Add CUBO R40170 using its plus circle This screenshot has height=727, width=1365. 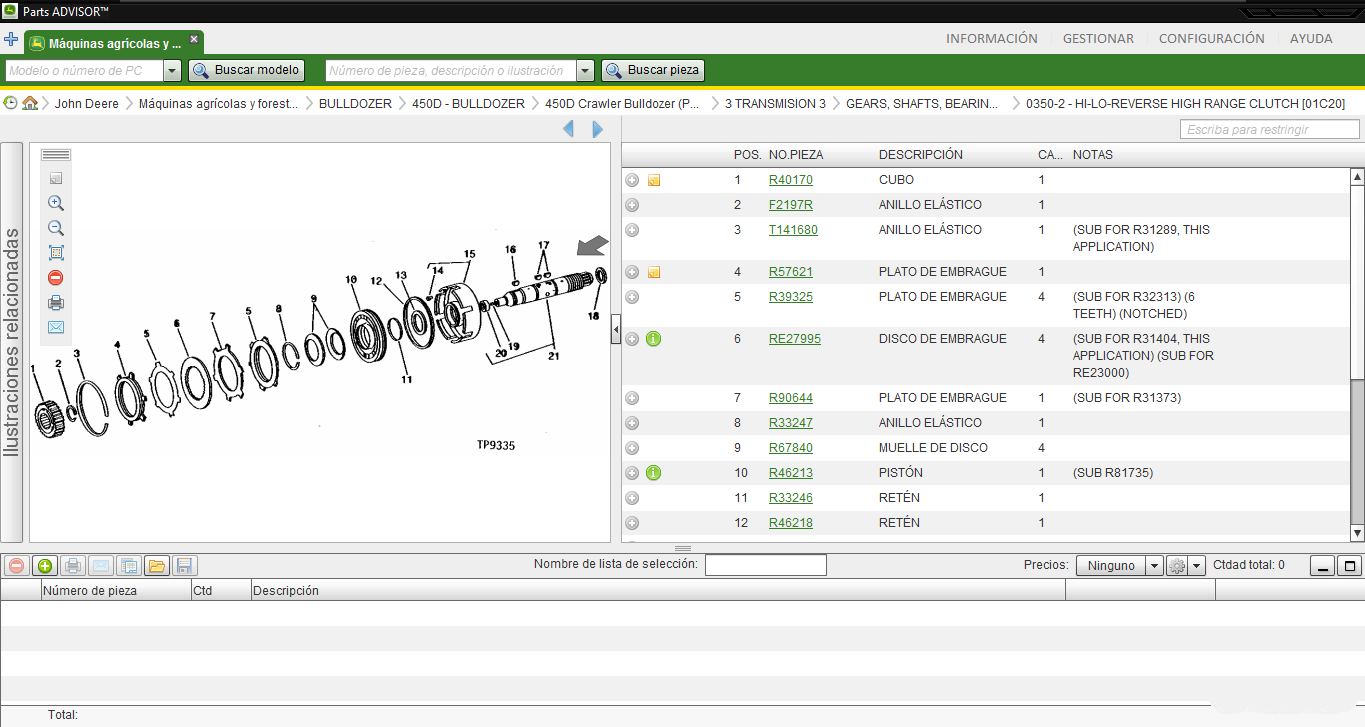pyautogui.click(x=632, y=180)
